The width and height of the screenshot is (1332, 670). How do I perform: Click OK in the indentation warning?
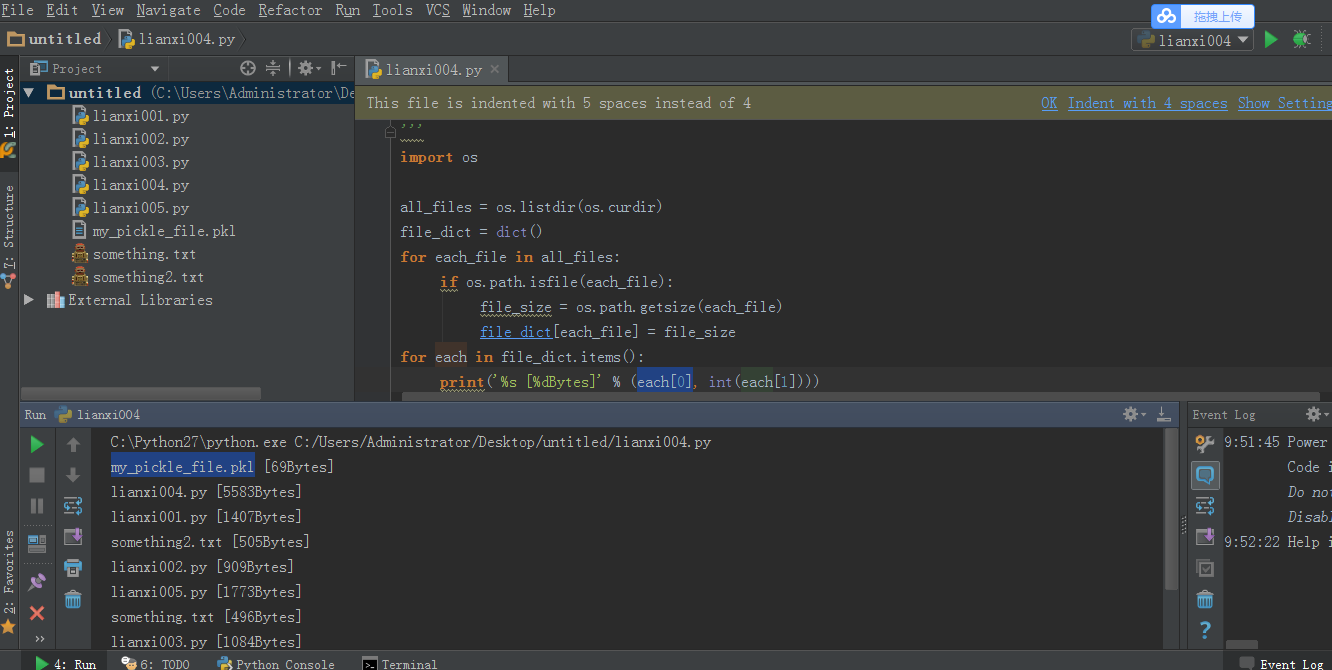[1049, 103]
